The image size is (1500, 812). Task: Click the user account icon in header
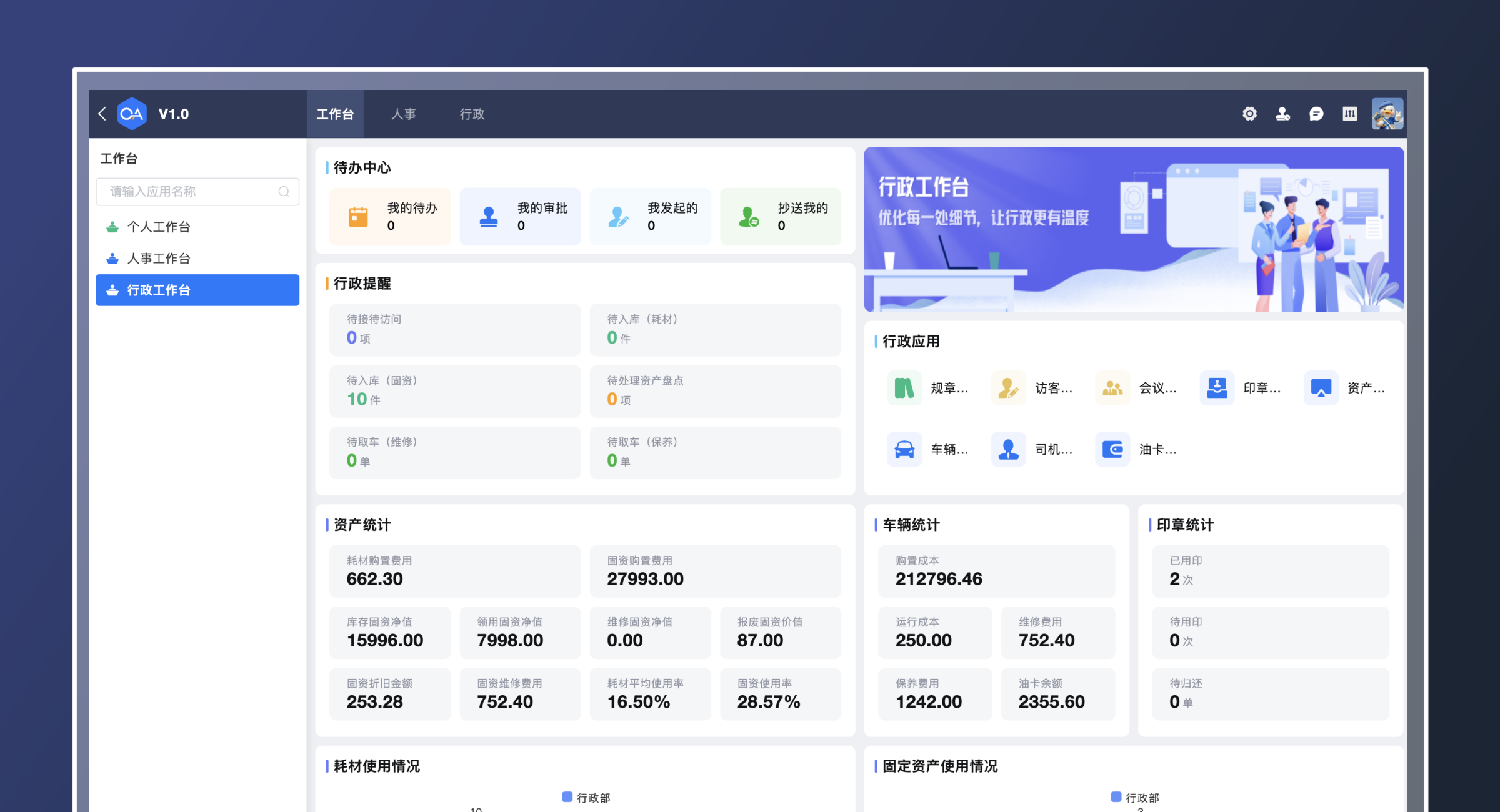[x=1282, y=114]
